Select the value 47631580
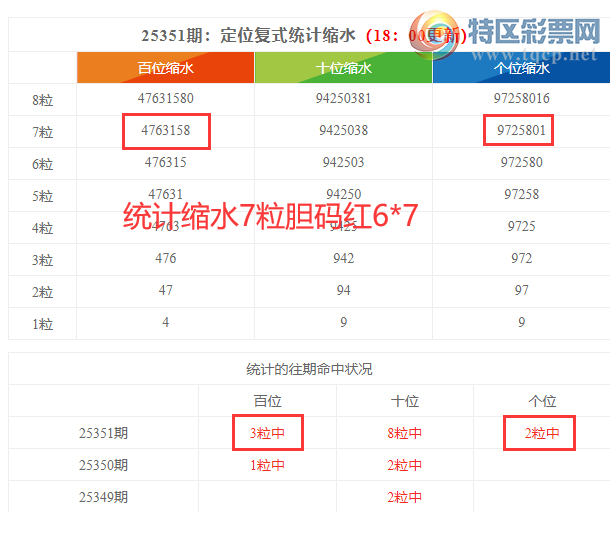 (166, 98)
